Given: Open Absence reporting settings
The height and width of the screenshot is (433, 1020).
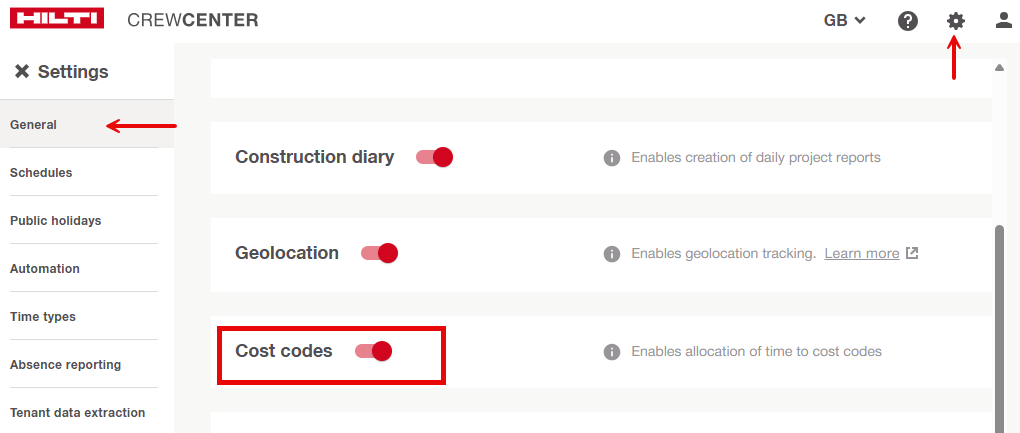Looking at the screenshot, I should pos(65,365).
